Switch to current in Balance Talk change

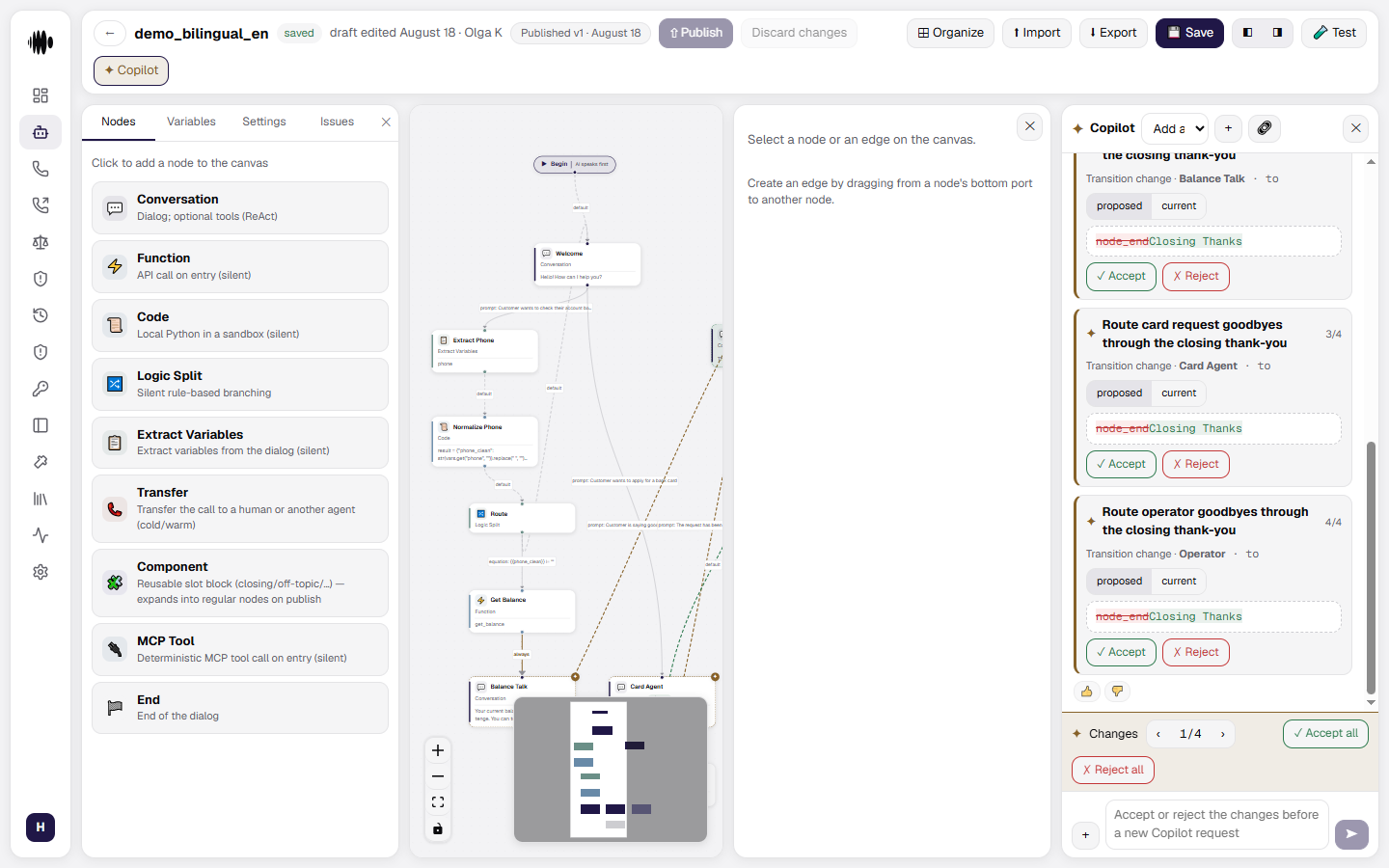[1179, 206]
